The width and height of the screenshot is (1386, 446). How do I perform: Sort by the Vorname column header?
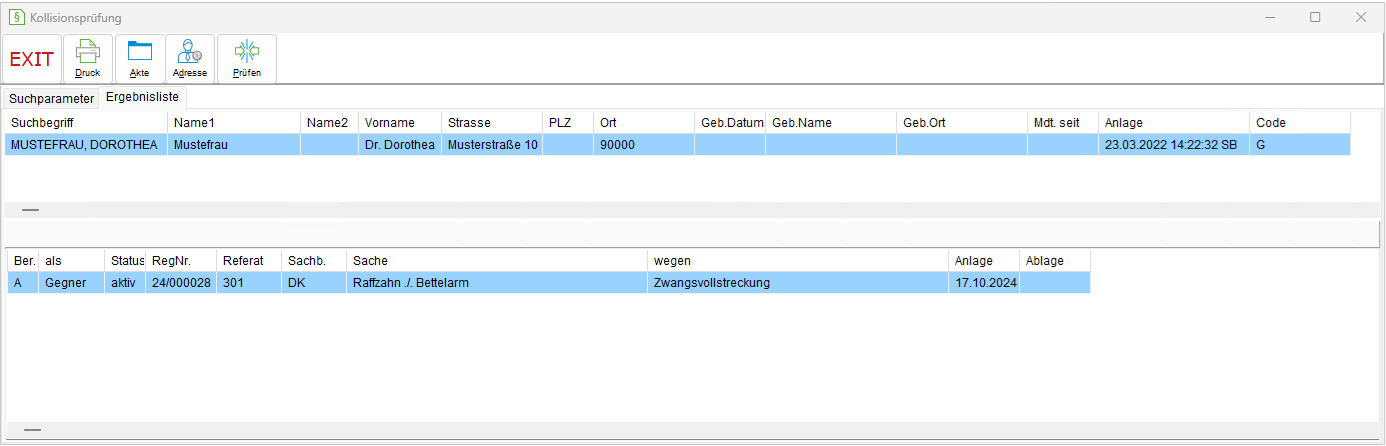[400, 123]
